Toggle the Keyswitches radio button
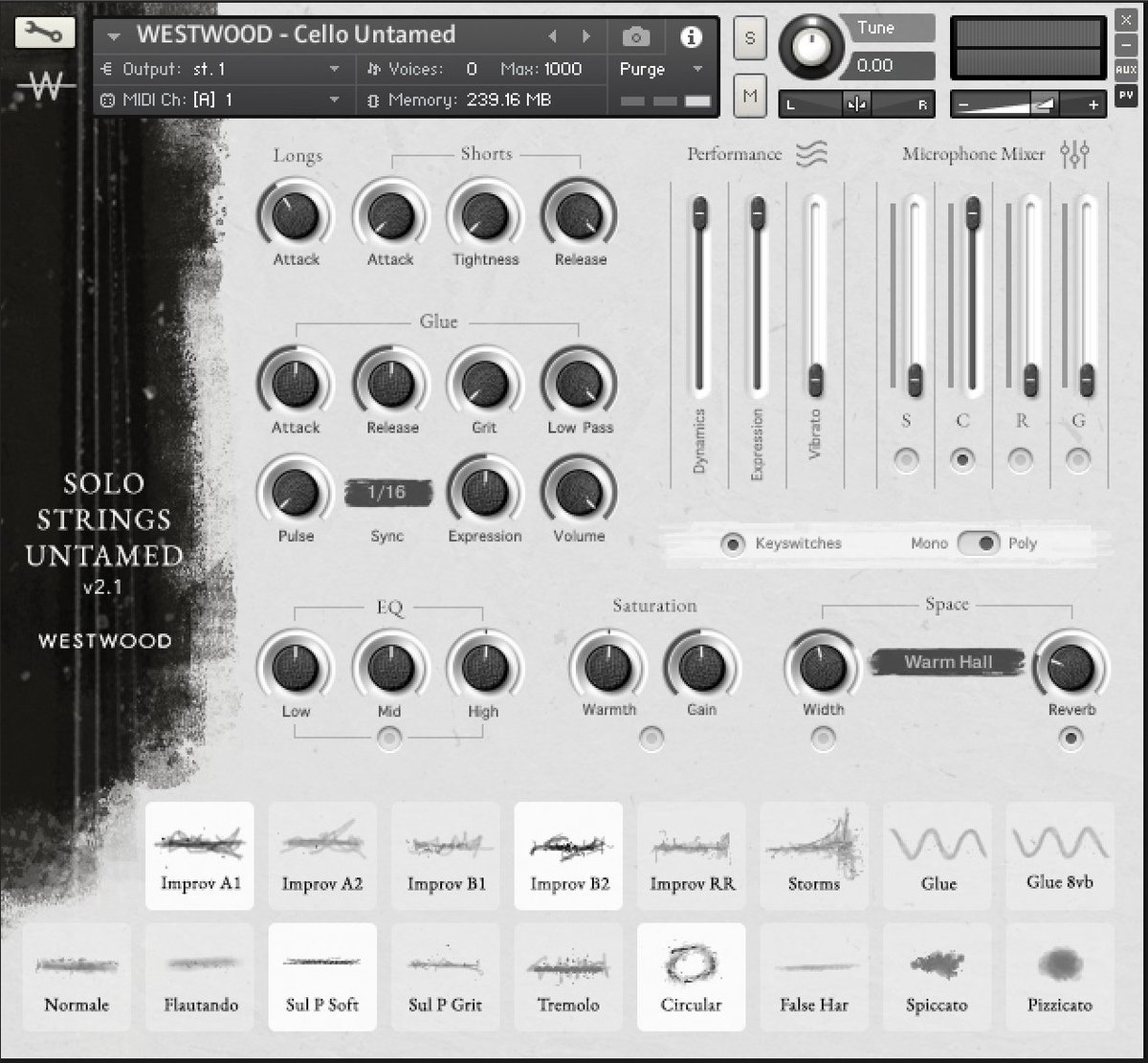 [733, 543]
